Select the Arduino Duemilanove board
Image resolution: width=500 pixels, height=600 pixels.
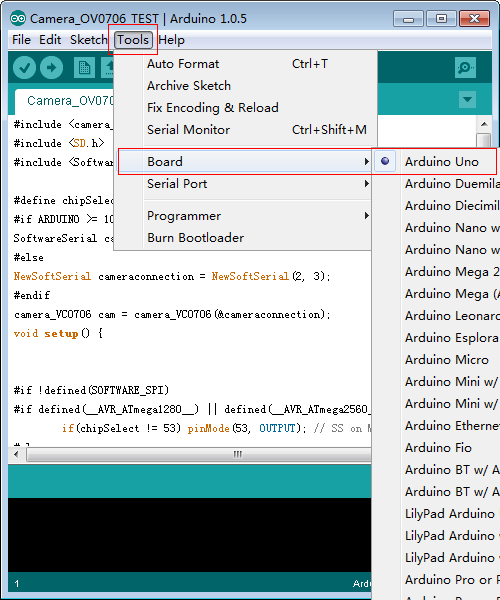[436, 184]
